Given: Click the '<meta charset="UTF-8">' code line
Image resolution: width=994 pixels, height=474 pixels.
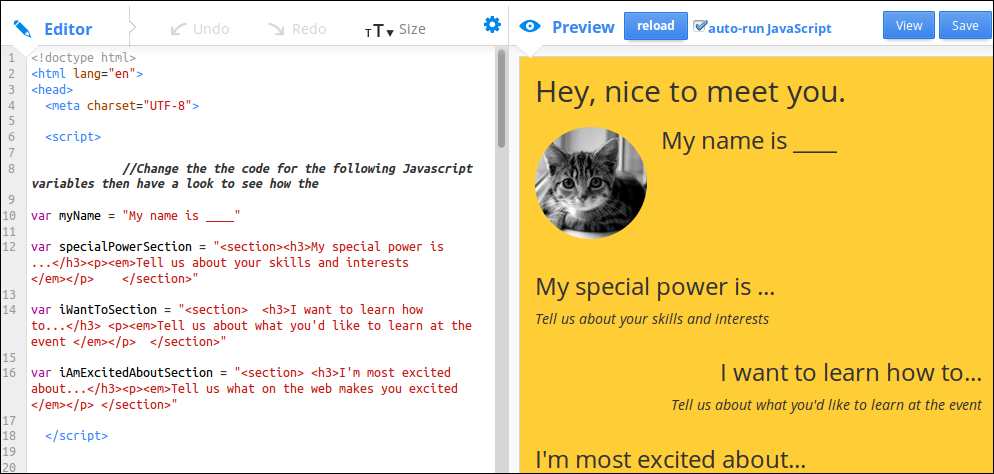Looking at the screenshot, I should (x=122, y=105).
